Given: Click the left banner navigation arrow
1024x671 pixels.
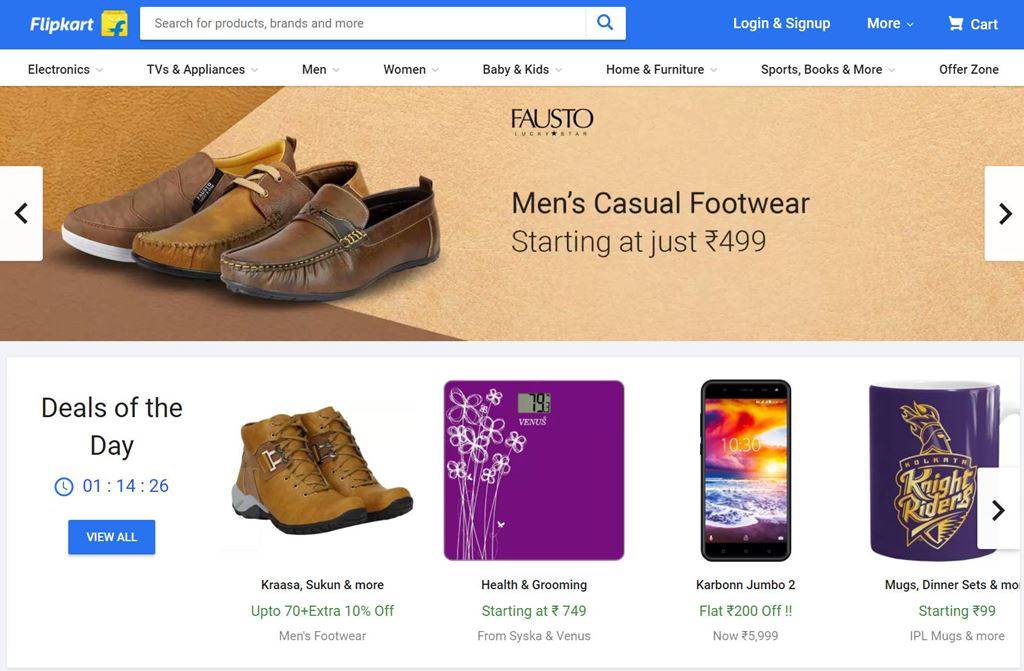Looking at the screenshot, I should (20, 213).
